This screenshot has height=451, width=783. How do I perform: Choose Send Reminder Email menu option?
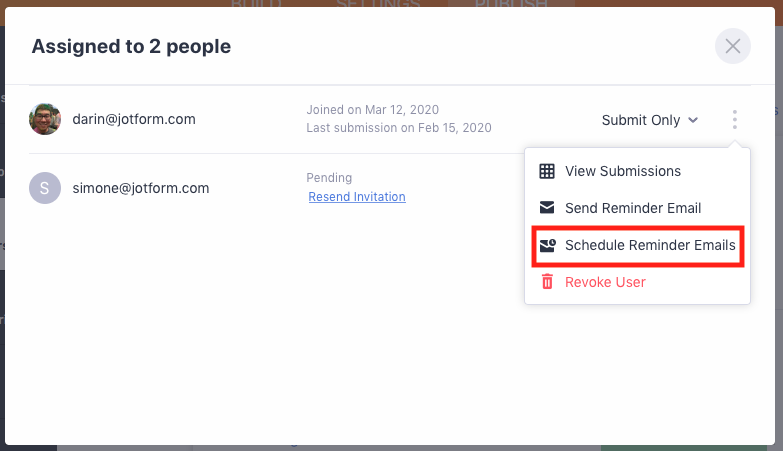point(633,208)
